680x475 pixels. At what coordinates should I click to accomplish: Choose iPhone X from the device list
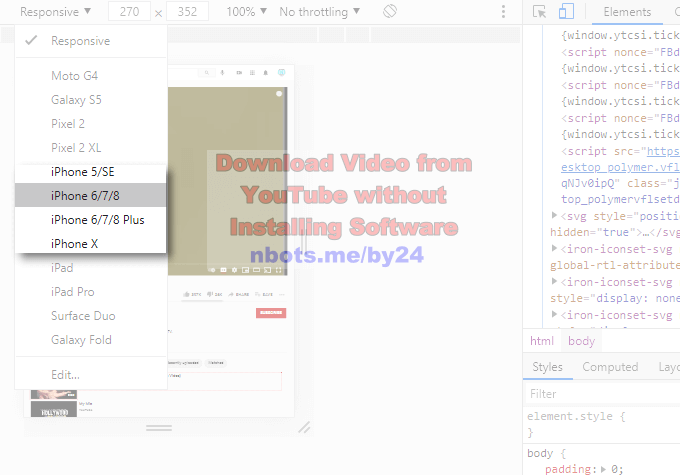tap(91, 244)
